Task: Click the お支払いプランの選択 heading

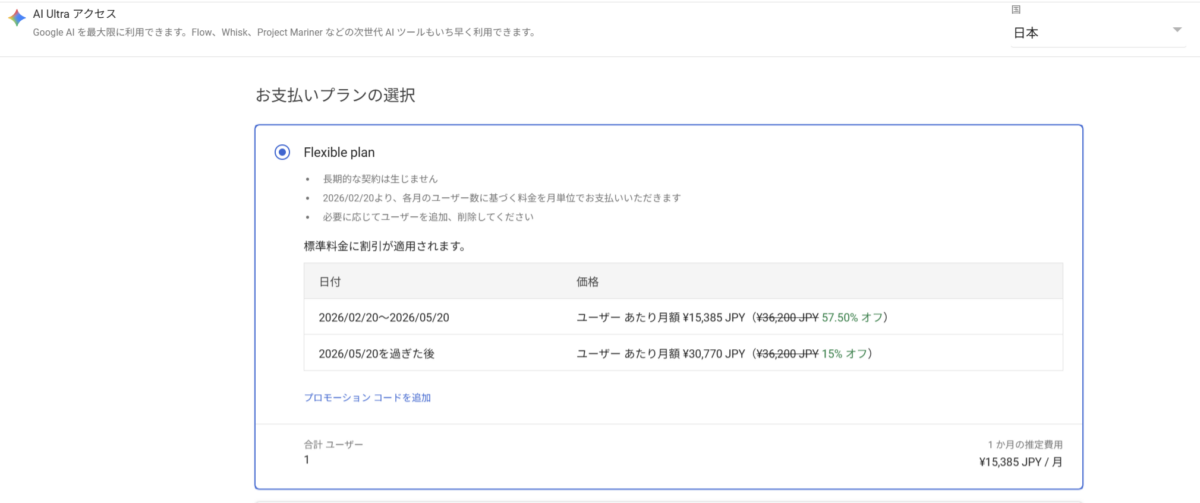Action: pyautogui.click(x=335, y=96)
